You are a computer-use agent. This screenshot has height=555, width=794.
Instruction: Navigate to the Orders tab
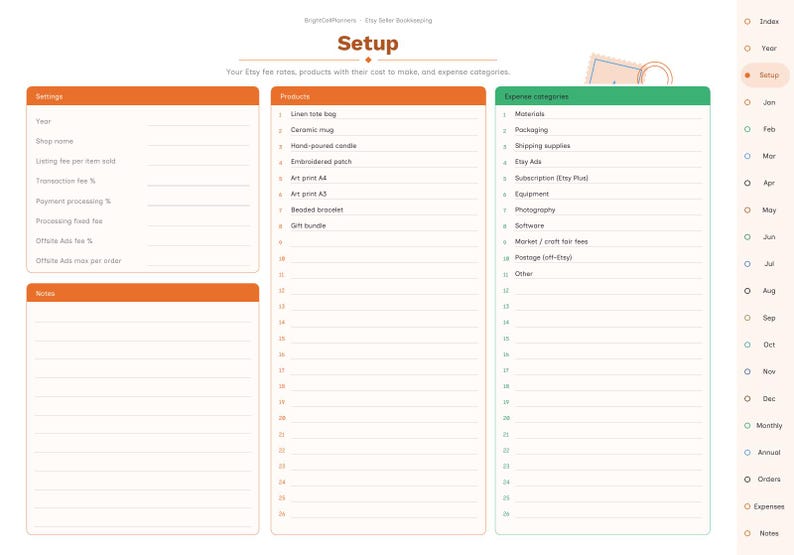click(x=765, y=479)
